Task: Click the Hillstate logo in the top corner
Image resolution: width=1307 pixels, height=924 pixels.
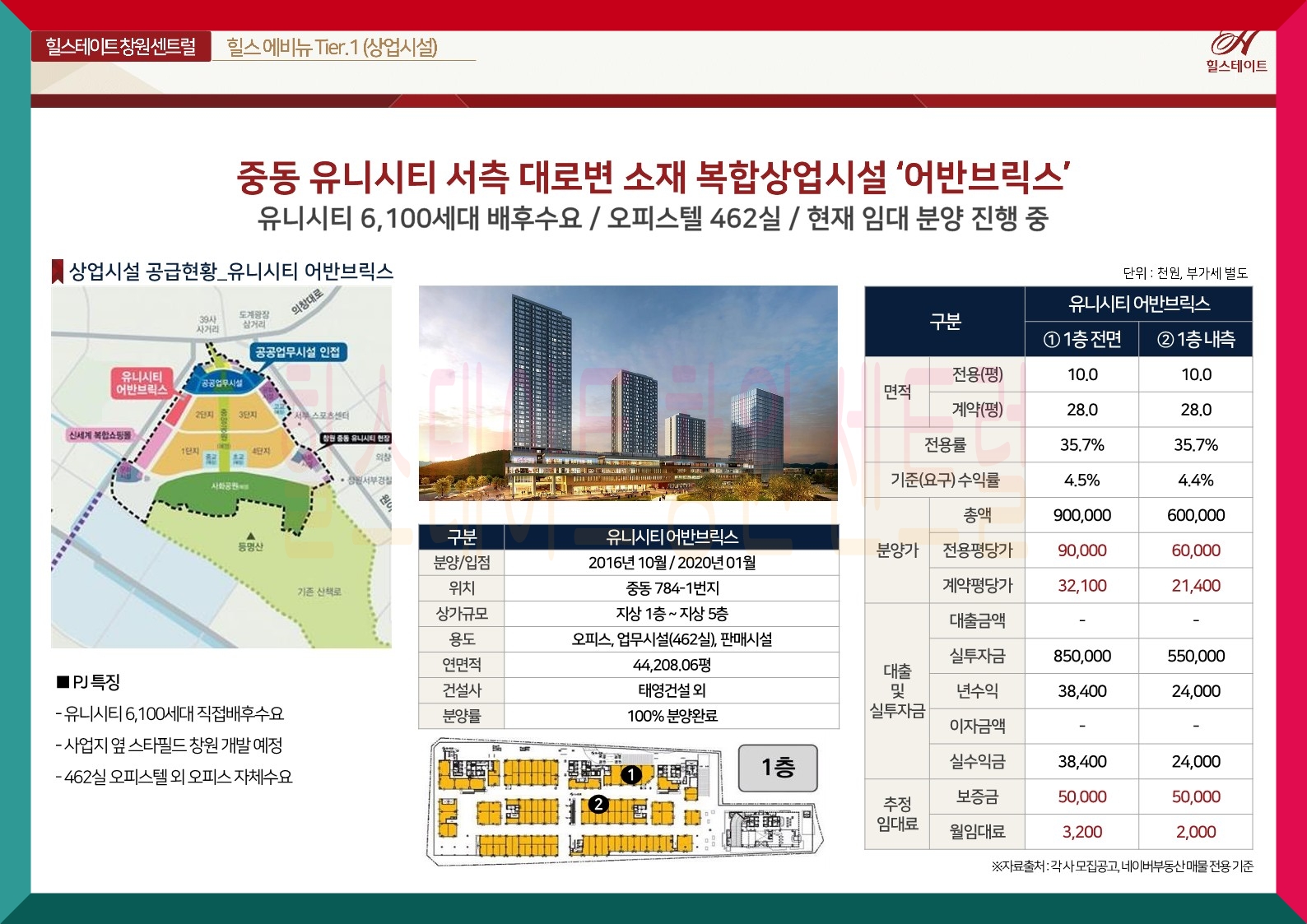Action: click(x=1236, y=52)
